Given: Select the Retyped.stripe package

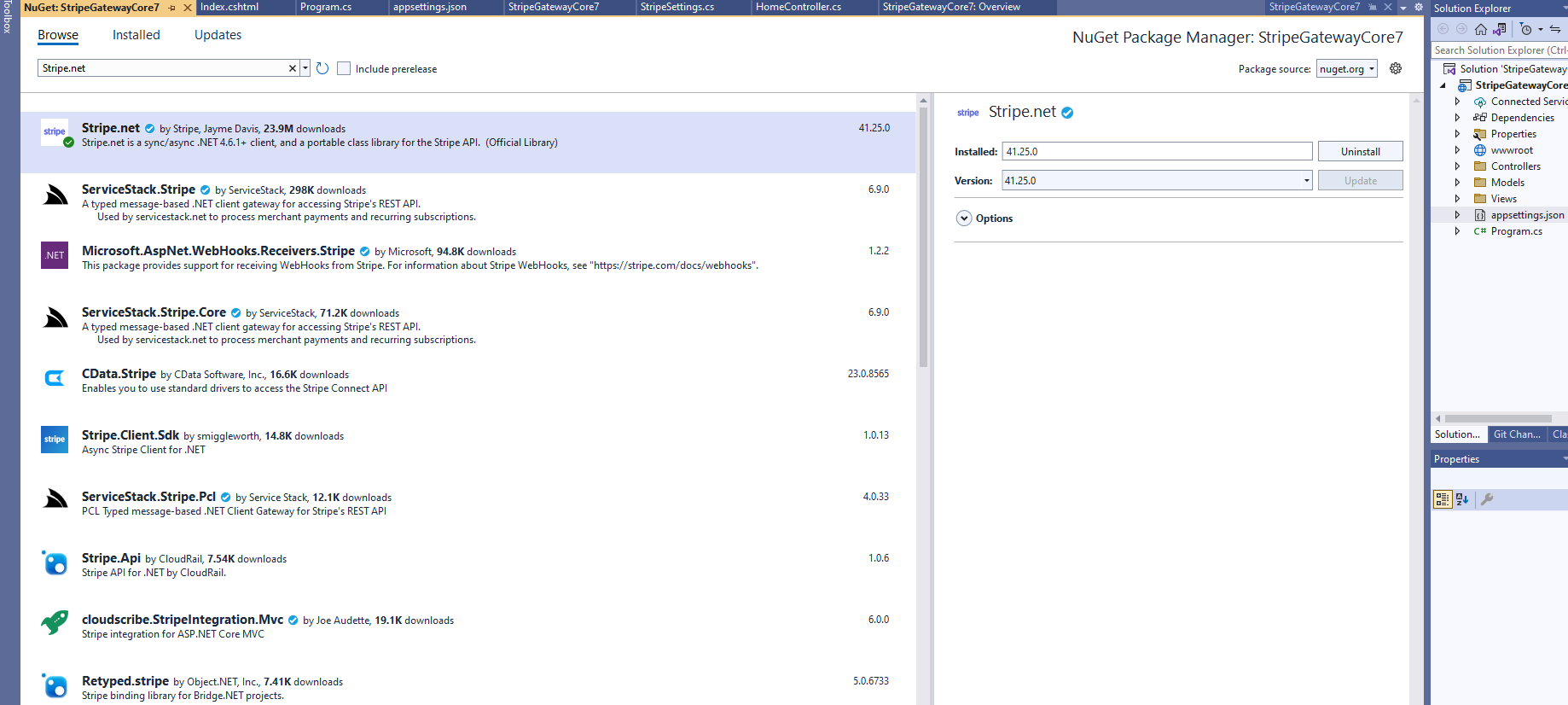Looking at the screenshot, I should pos(467,687).
